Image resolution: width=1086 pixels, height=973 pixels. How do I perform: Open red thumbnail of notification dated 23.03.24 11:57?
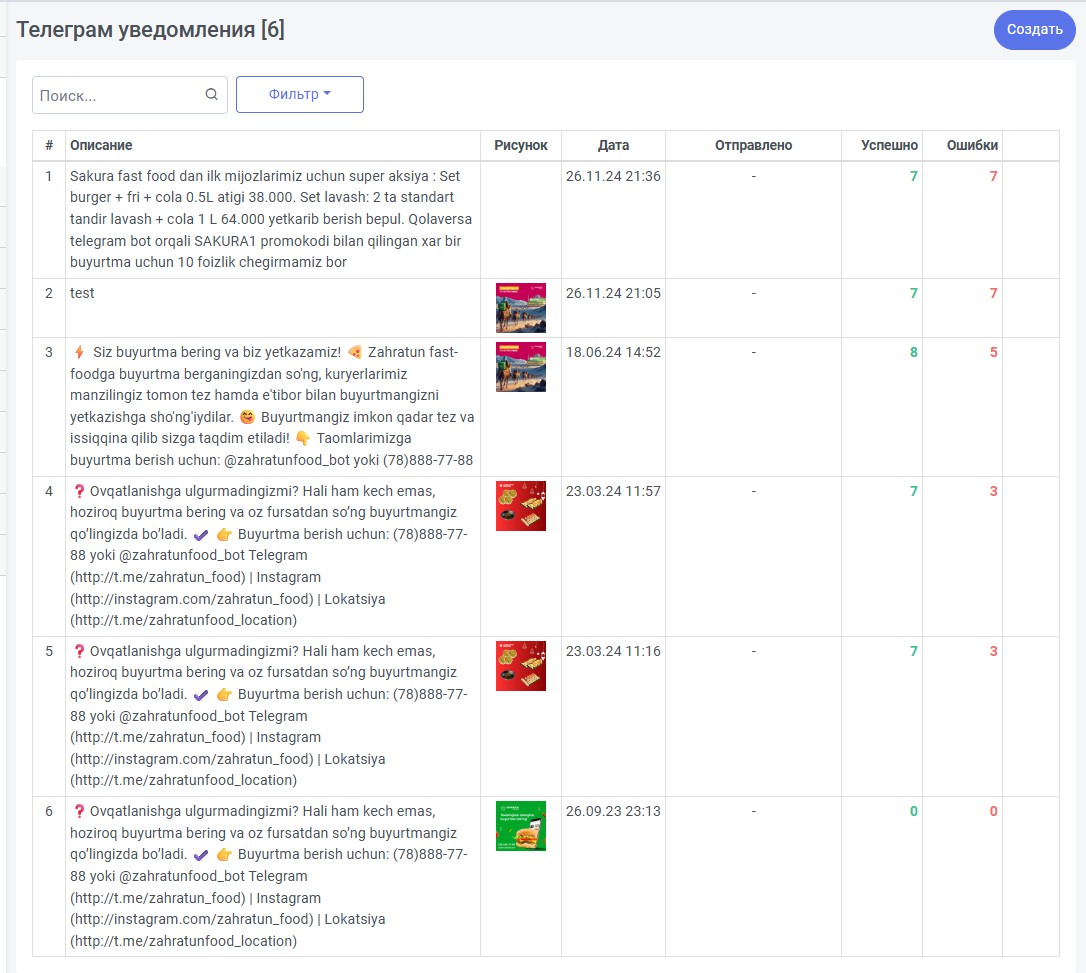521,506
